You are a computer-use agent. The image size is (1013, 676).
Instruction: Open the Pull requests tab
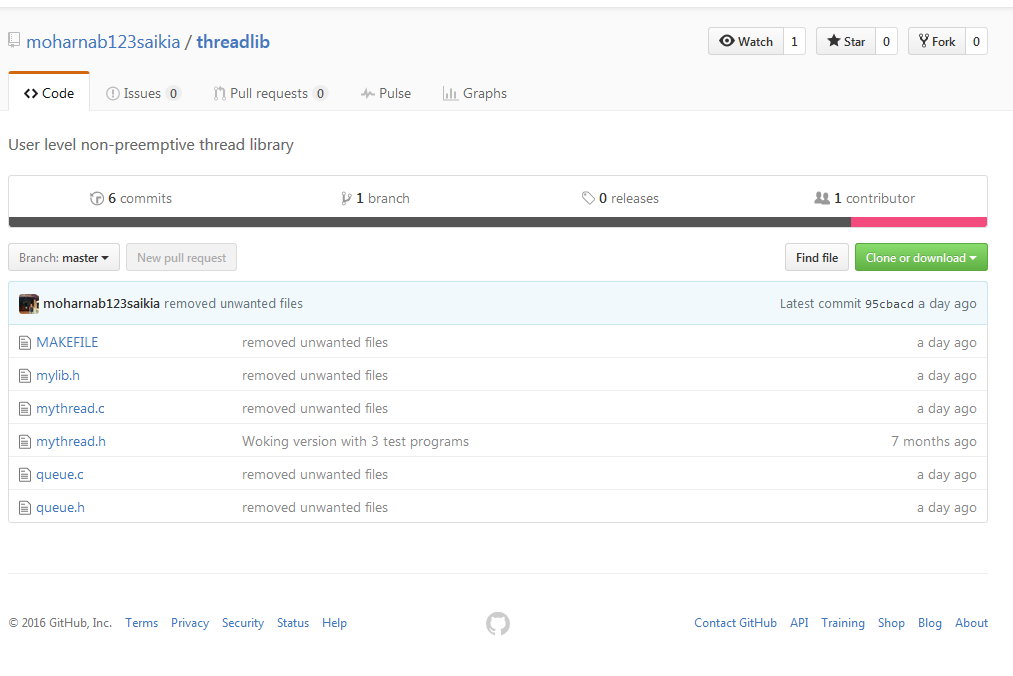point(270,93)
